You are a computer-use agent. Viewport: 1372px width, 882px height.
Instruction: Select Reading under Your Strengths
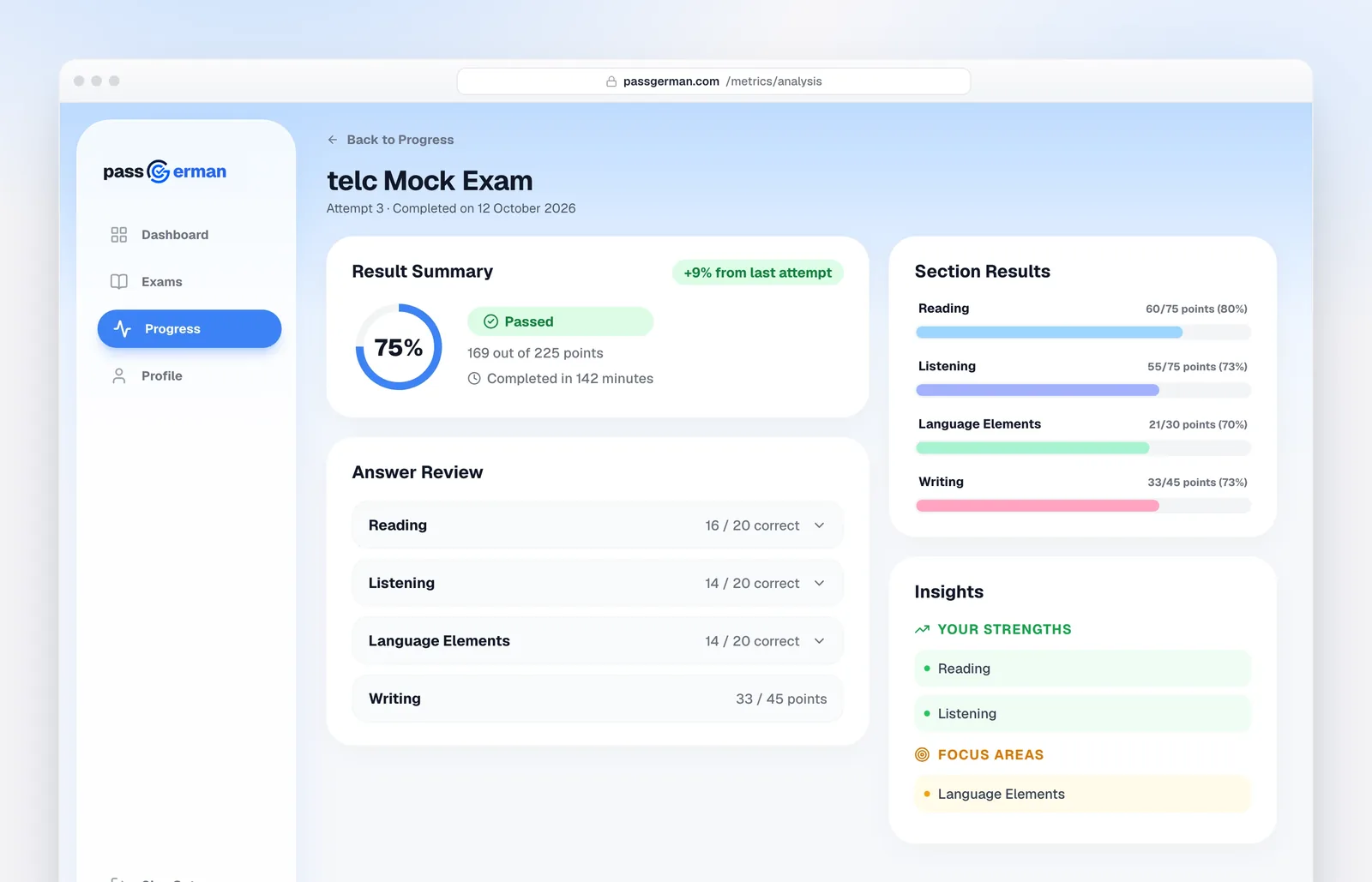click(x=1083, y=669)
